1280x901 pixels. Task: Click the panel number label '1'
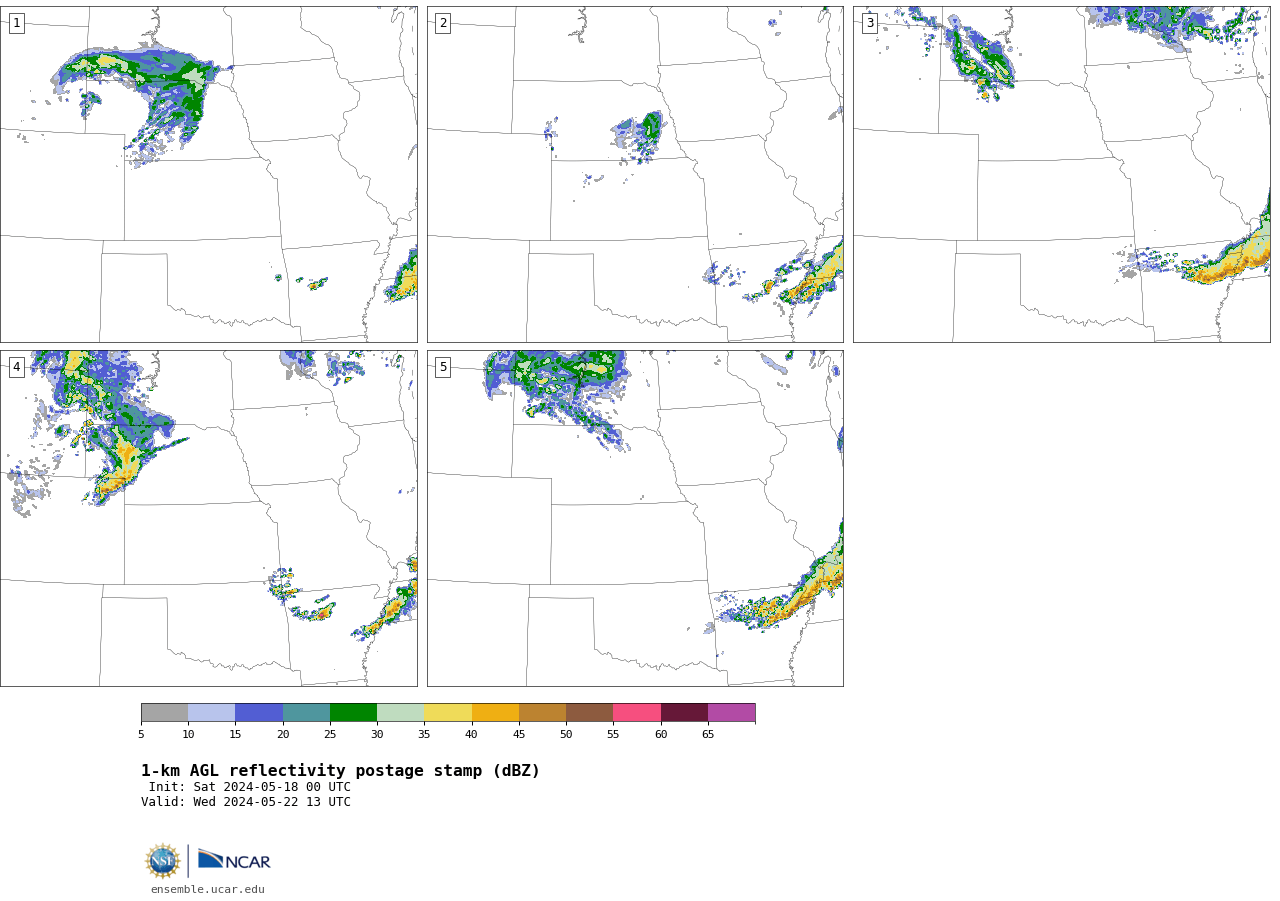pos(16,23)
